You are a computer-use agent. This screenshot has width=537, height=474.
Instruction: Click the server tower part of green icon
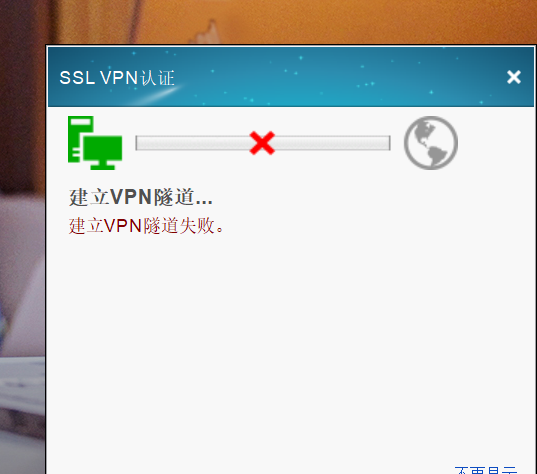tap(79, 139)
